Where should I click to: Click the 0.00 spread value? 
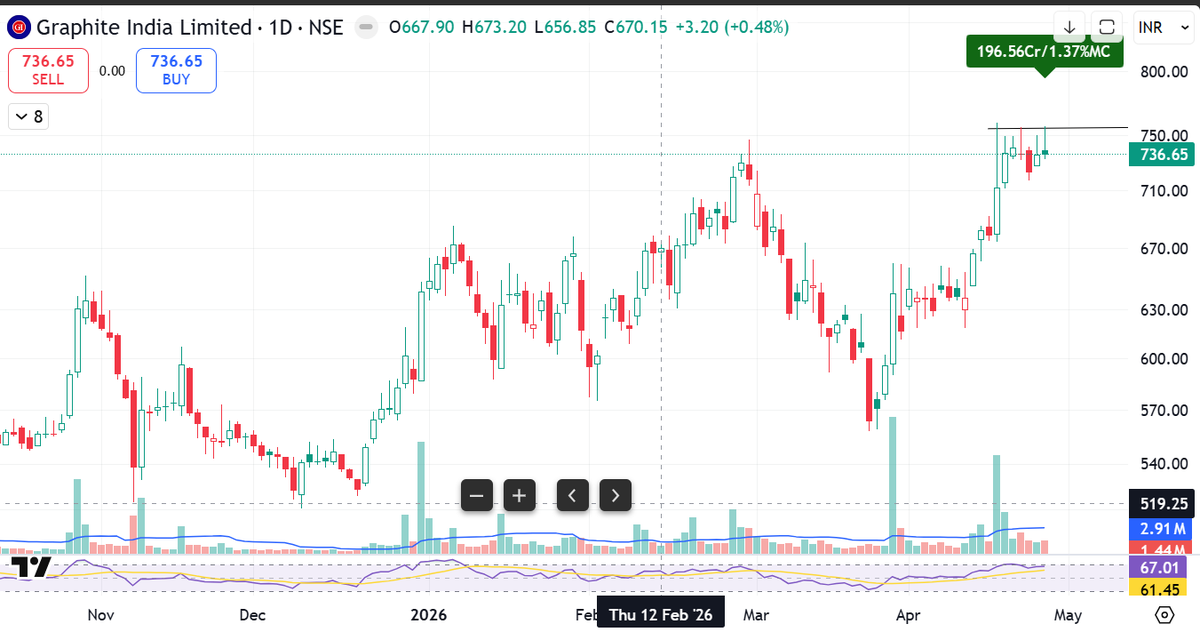pos(112,71)
